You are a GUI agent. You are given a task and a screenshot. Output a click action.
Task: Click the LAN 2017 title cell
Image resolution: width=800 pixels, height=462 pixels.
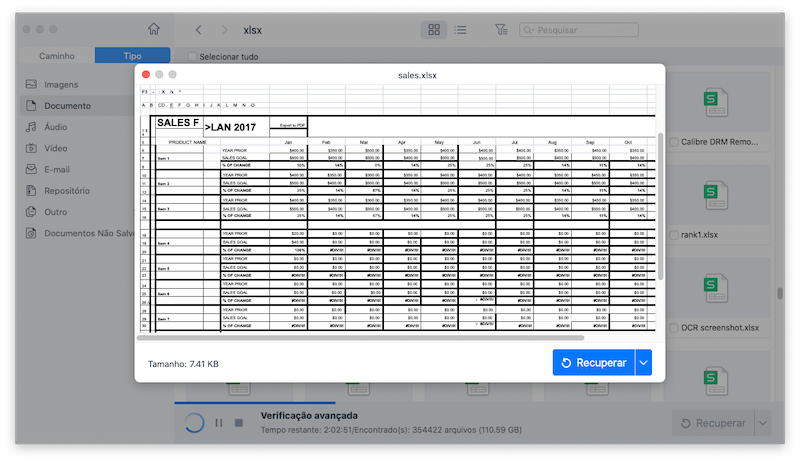(231, 127)
